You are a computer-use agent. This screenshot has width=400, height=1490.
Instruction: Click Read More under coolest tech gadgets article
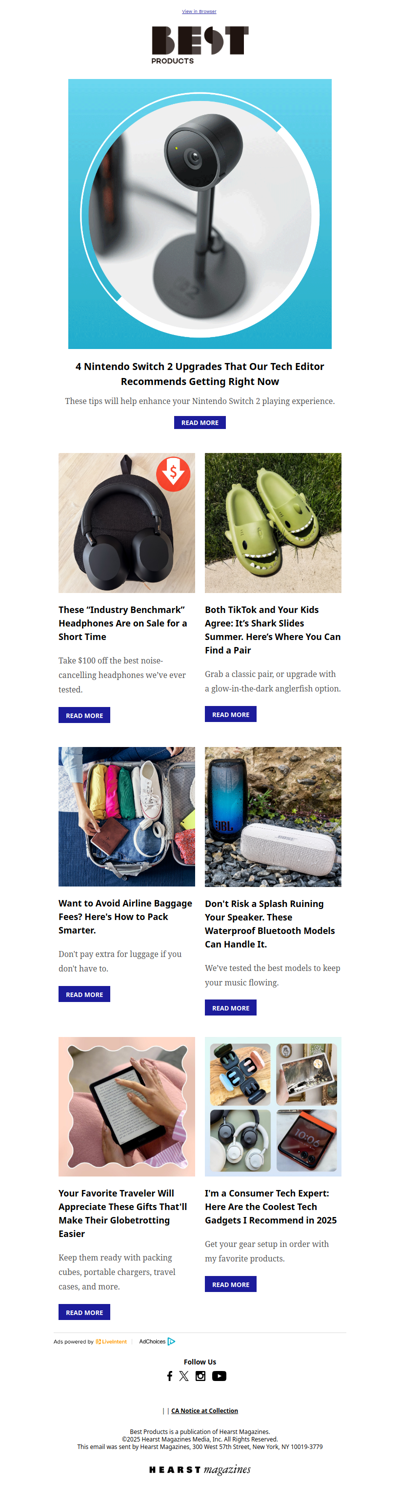pyautogui.click(x=231, y=1284)
